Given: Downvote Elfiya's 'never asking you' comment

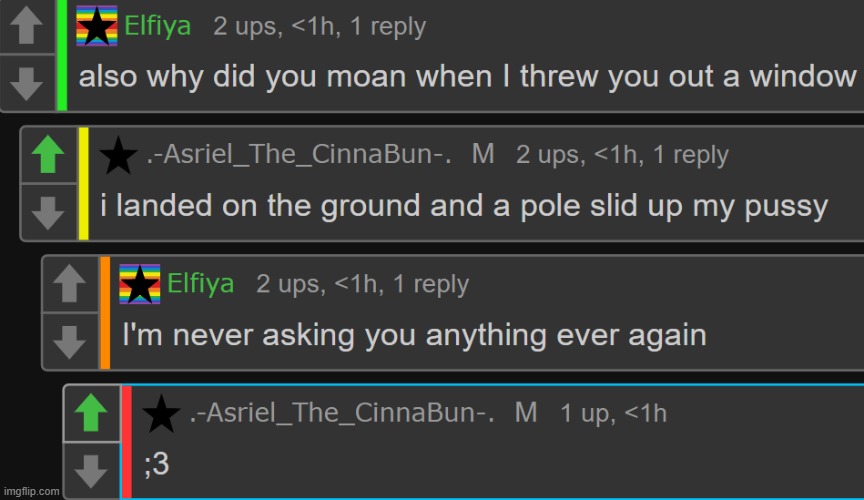Looking at the screenshot, I should click(69, 342).
